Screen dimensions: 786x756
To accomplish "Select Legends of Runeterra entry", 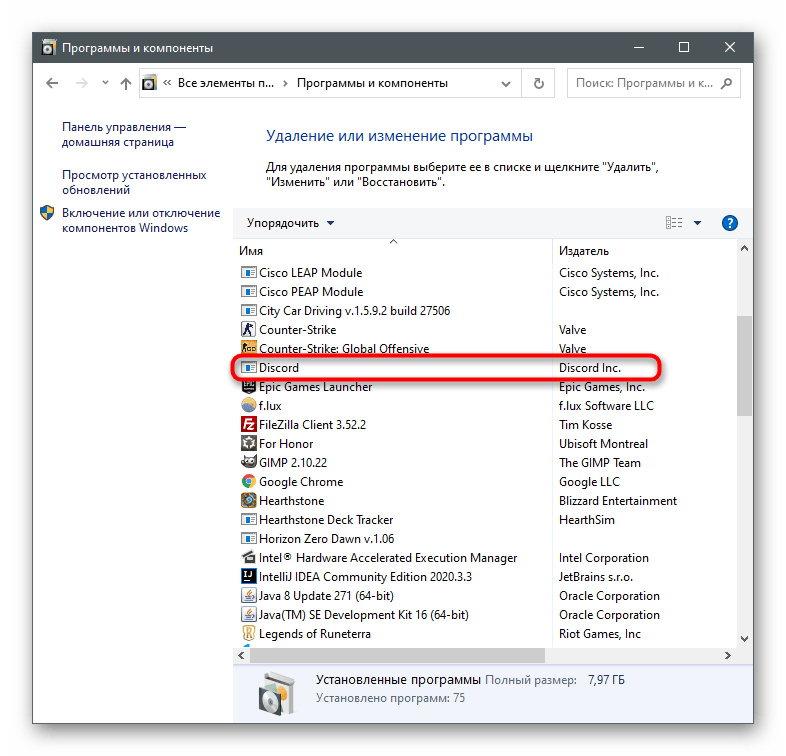I will tap(315, 634).
